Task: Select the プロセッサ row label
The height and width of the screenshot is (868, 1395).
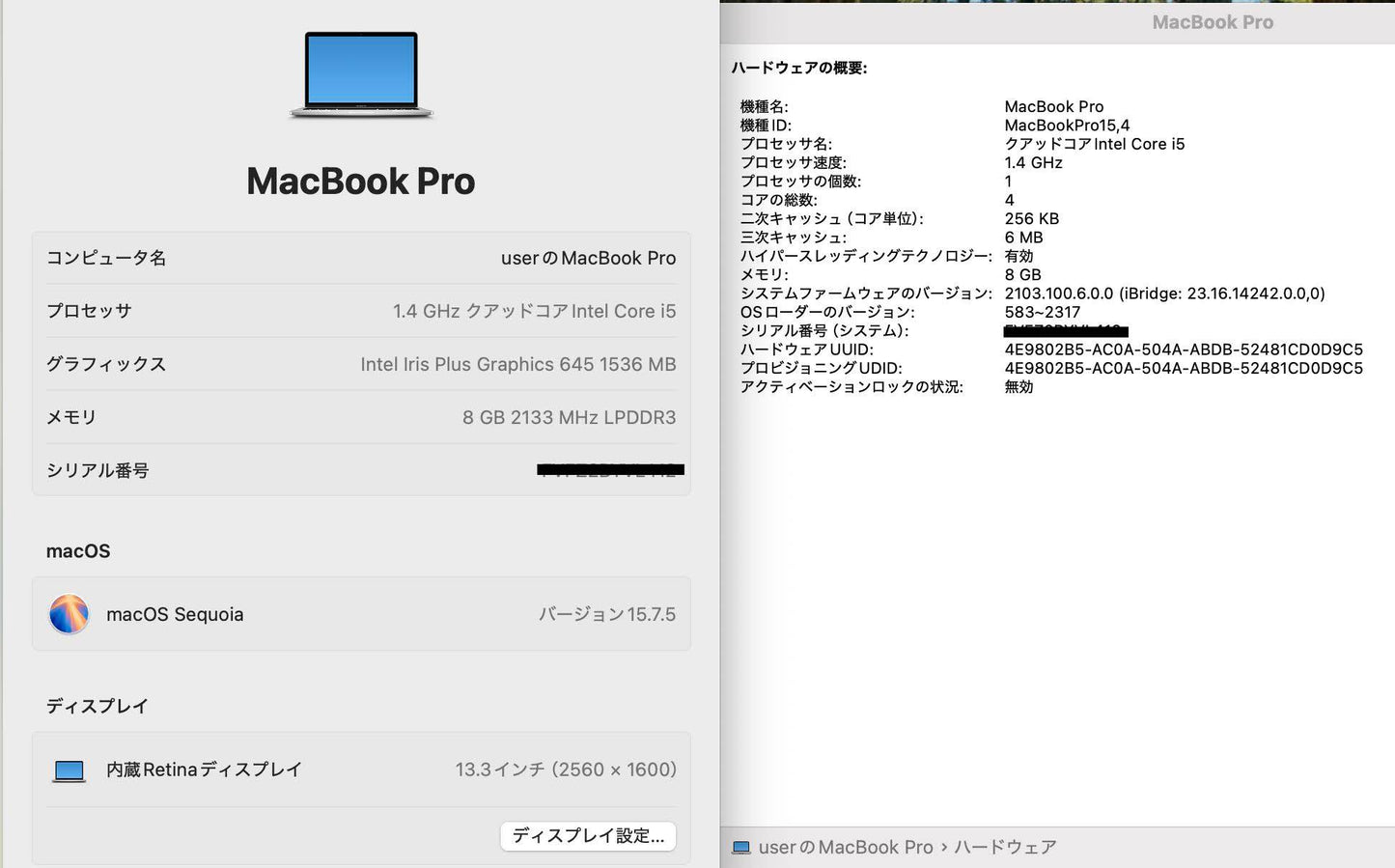Action: click(89, 311)
